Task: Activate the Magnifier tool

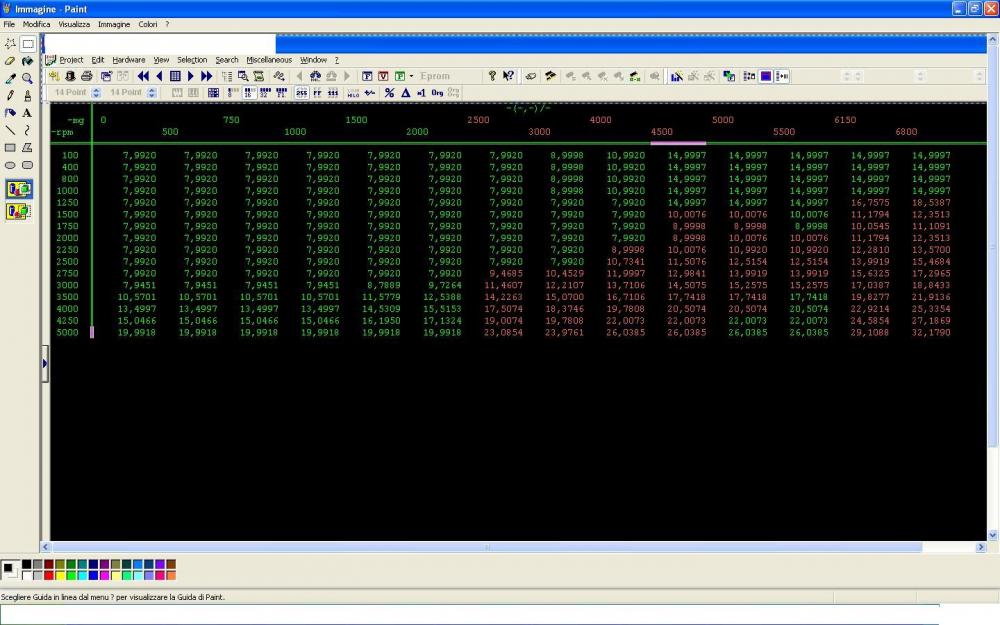Action: 27,78
